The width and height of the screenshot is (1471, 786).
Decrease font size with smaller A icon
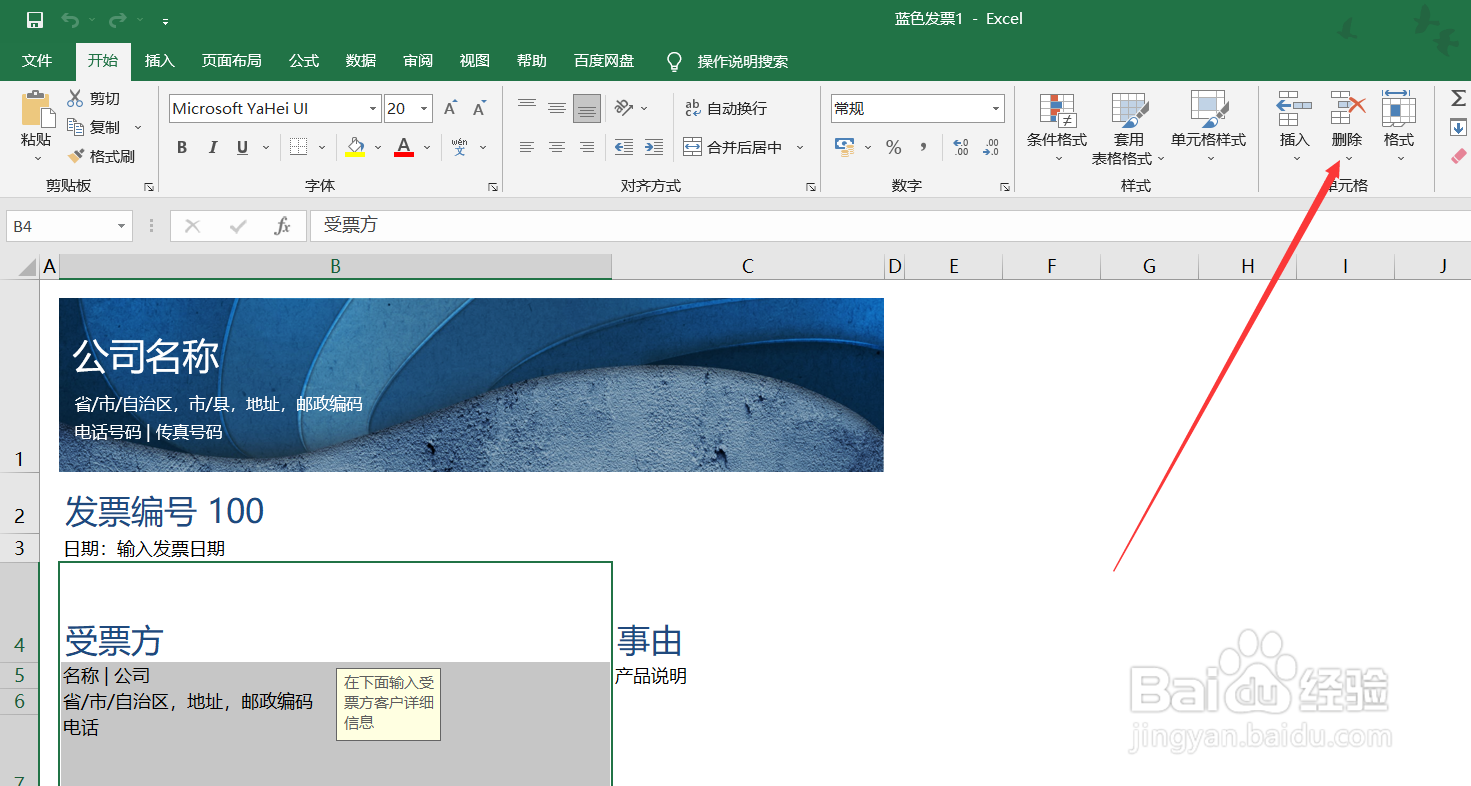pos(480,108)
